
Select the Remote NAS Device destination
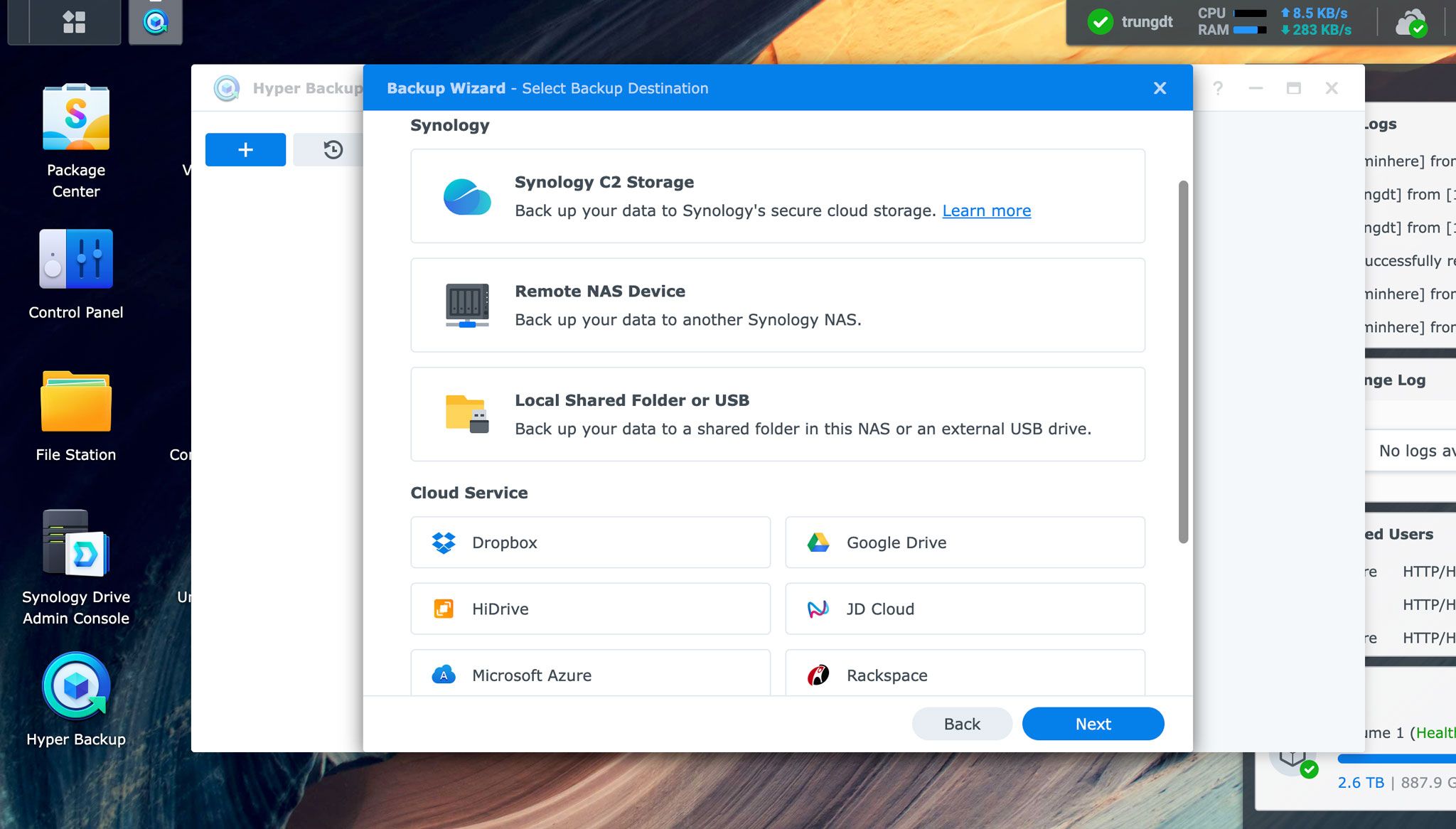click(778, 305)
